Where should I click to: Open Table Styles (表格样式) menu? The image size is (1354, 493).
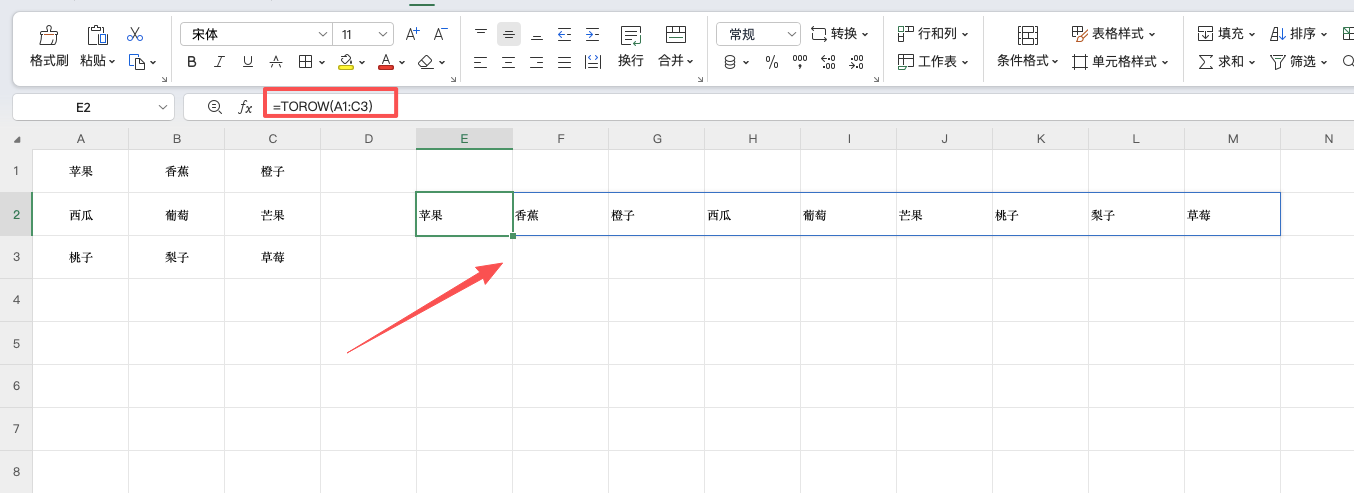1113,34
